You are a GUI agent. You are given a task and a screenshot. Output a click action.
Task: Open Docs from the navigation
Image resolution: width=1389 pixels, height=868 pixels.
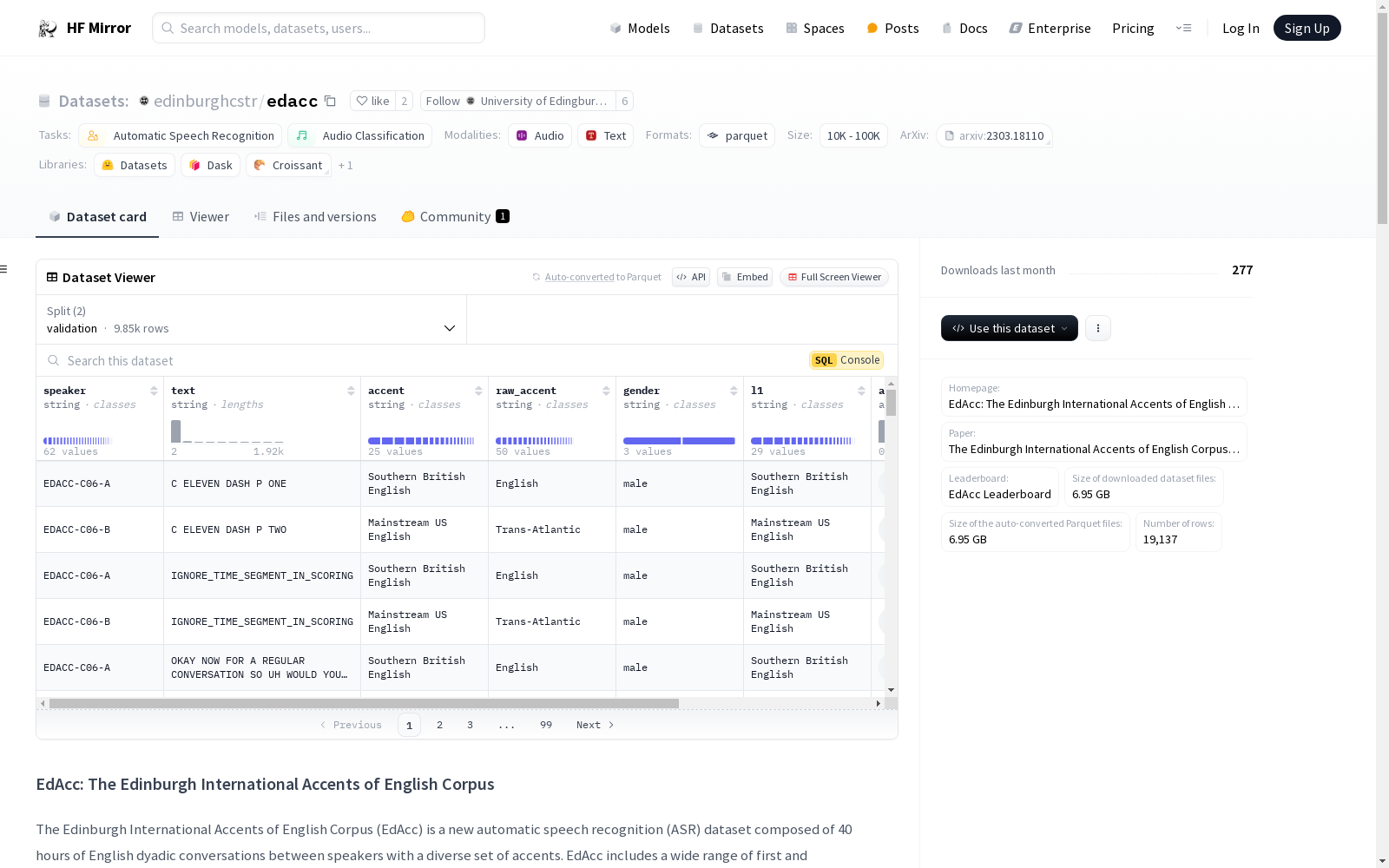click(x=964, y=28)
